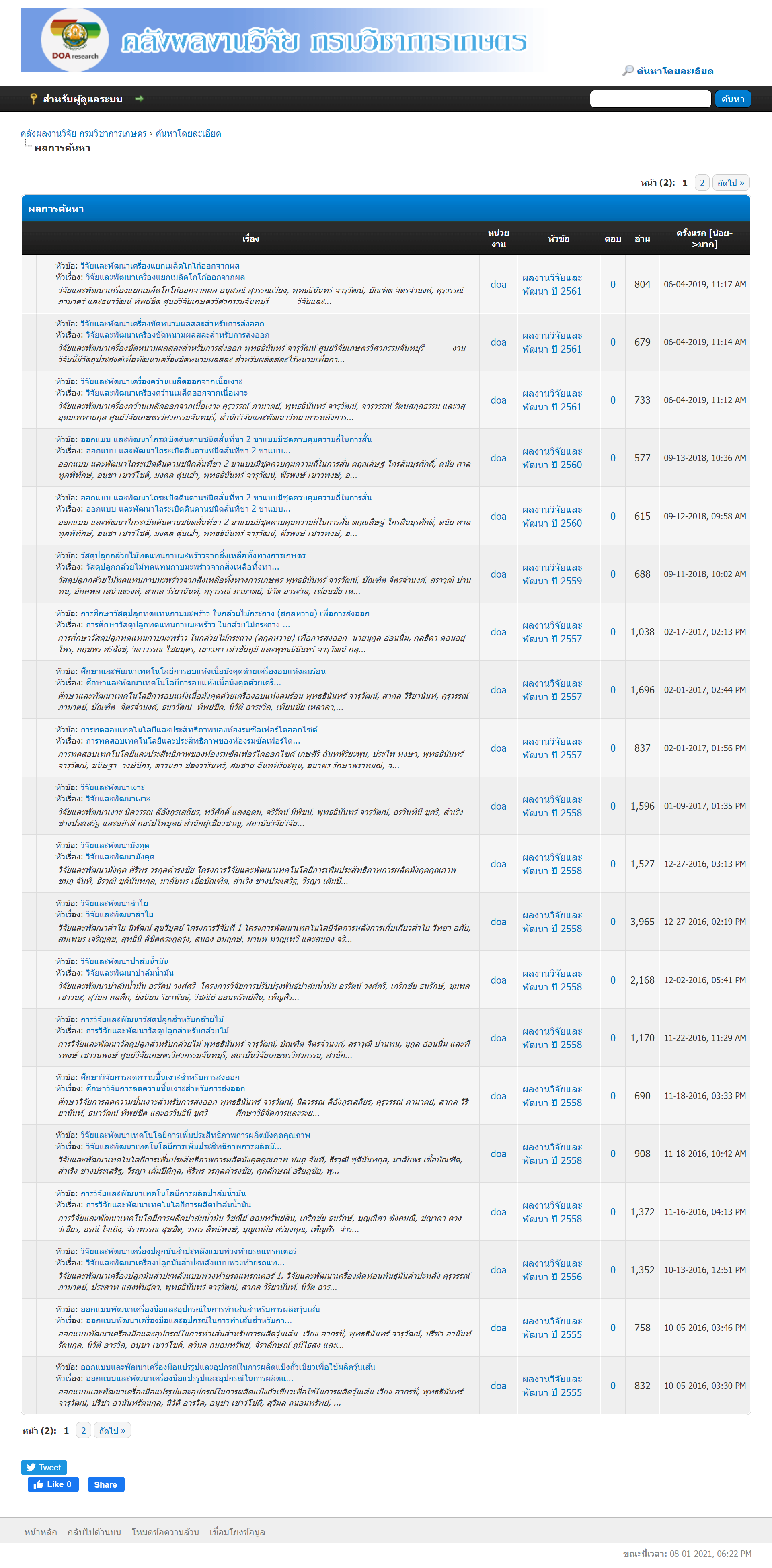This screenshot has height=1568, width=772.
Task: Open breadcrumb คลังผลงานวิจัย กรมวิชาการเกษตร
Action: tap(83, 133)
